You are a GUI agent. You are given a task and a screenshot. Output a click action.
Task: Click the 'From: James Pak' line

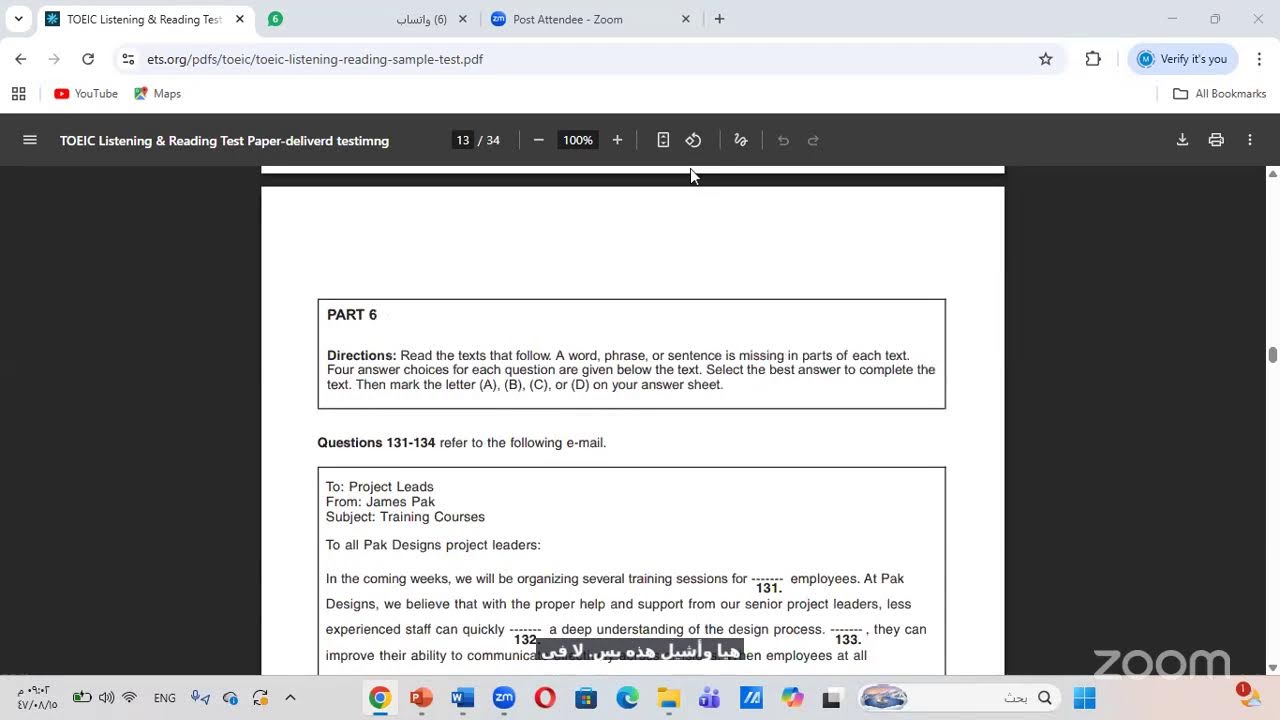[380, 502]
